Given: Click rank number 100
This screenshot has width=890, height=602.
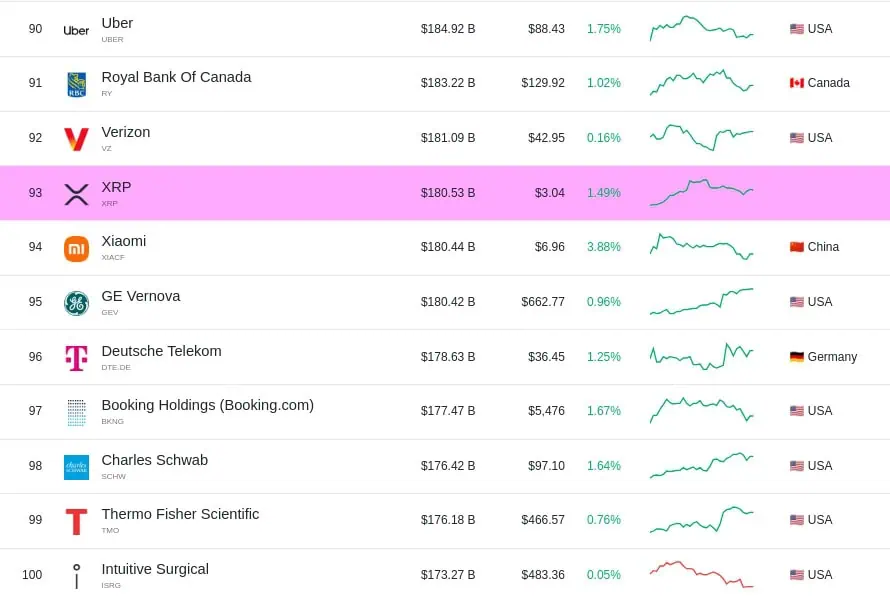Looking at the screenshot, I should [32, 575].
